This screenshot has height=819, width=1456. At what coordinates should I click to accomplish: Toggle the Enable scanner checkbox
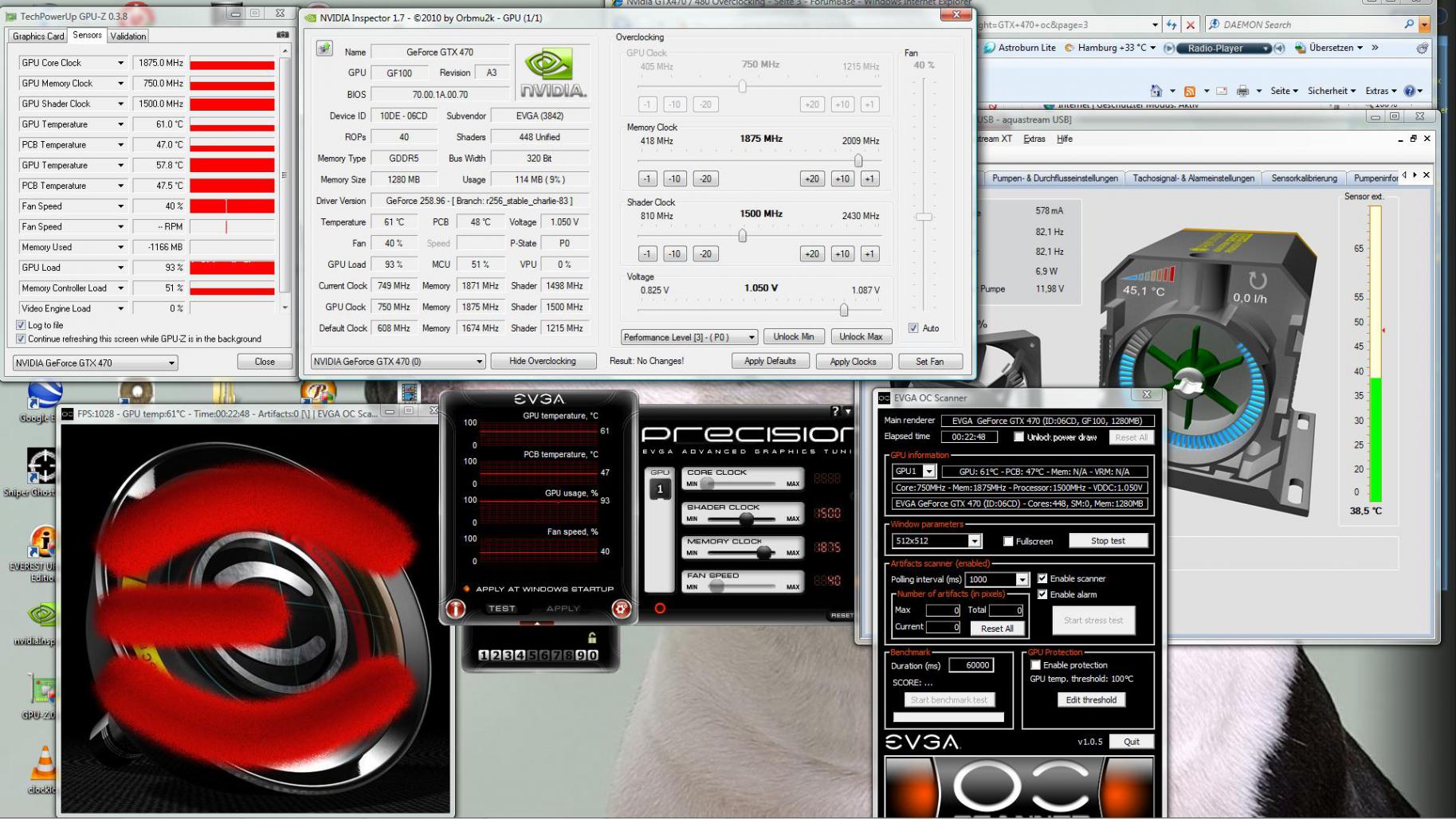coord(1042,578)
